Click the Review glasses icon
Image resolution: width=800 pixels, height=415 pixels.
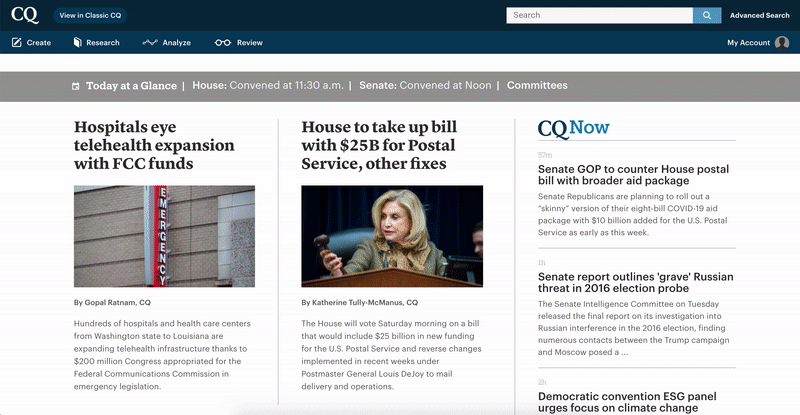222,43
